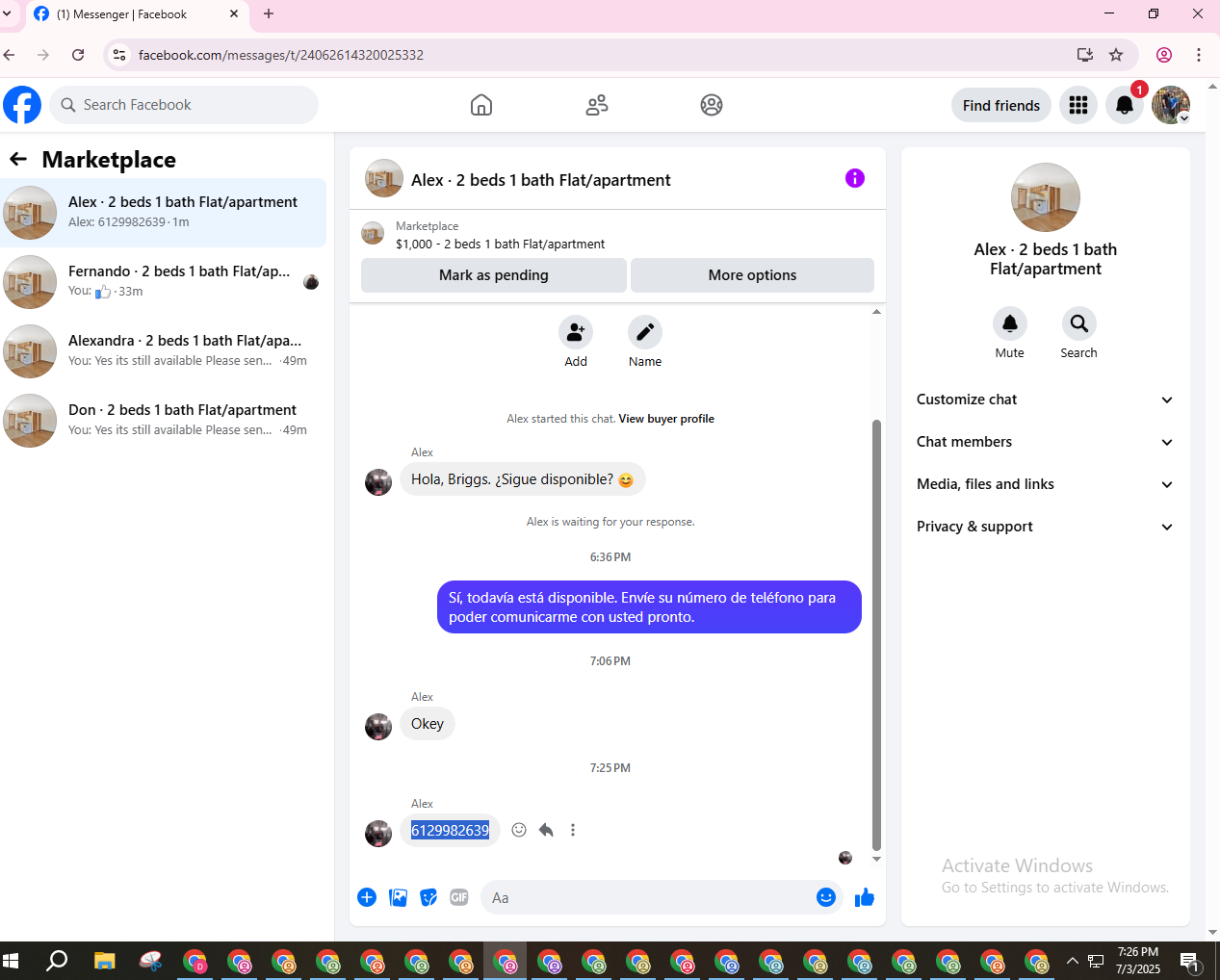
Task: React to the 6129982639 message with emoji
Action: tap(519, 830)
